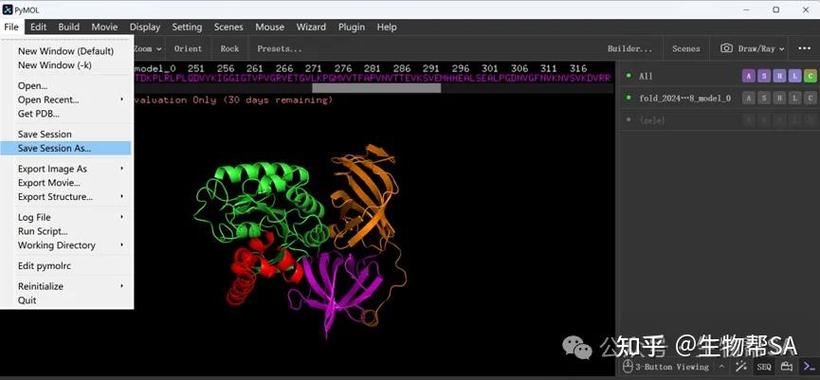820x380 pixels.
Task: Click the H hide button for All
Action: click(x=779, y=76)
